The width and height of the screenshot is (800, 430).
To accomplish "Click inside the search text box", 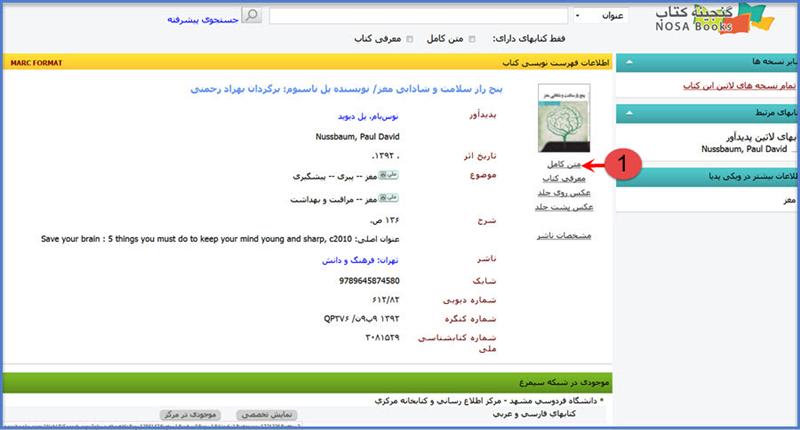I will (x=420, y=16).
